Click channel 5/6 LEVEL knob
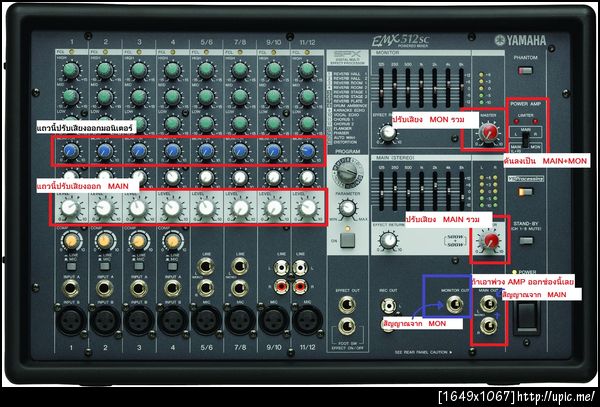Screen dimensions: 600x407 pos(206,208)
